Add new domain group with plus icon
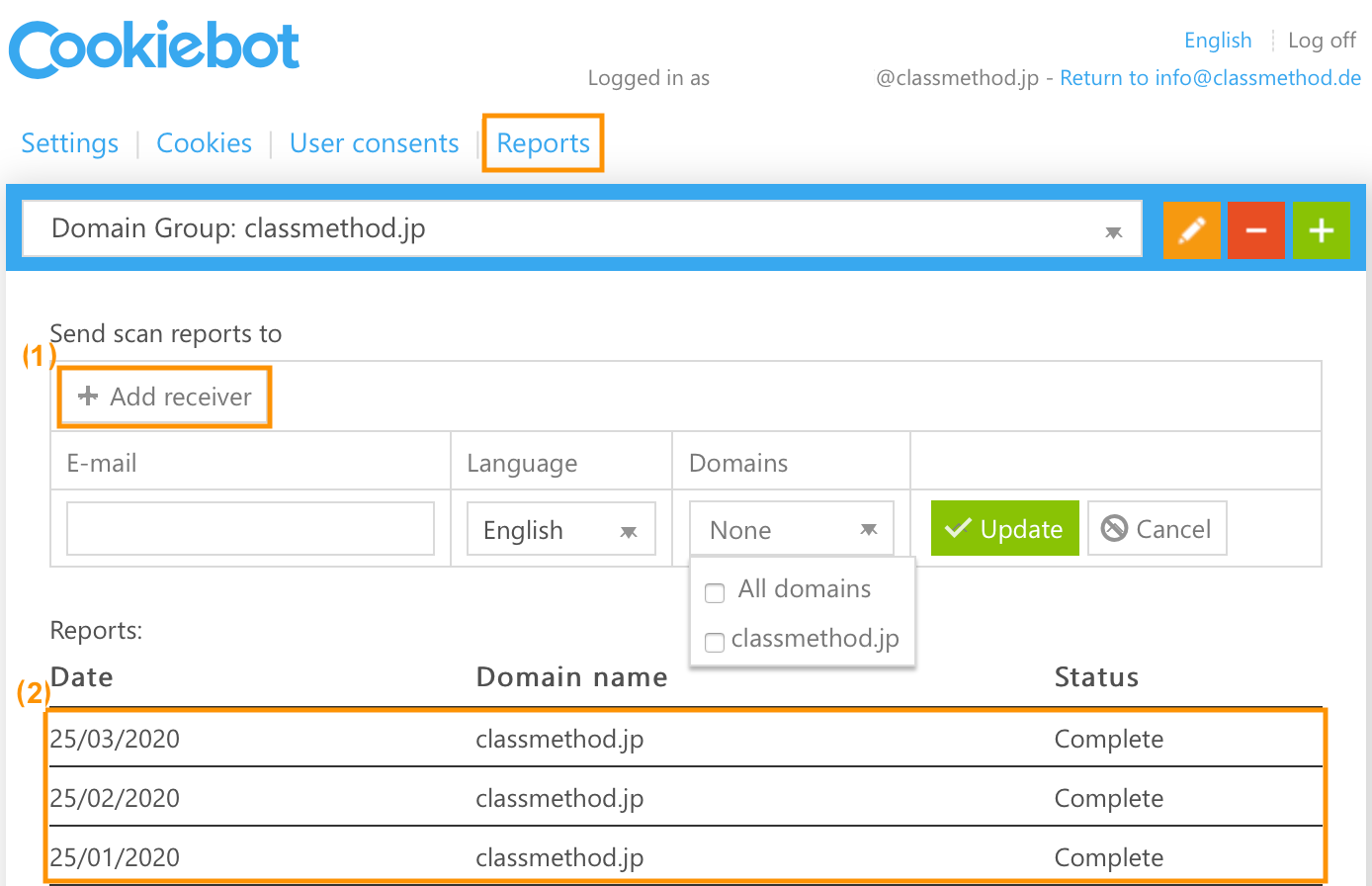Image resolution: width=1372 pixels, height=886 pixels. click(x=1321, y=229)
